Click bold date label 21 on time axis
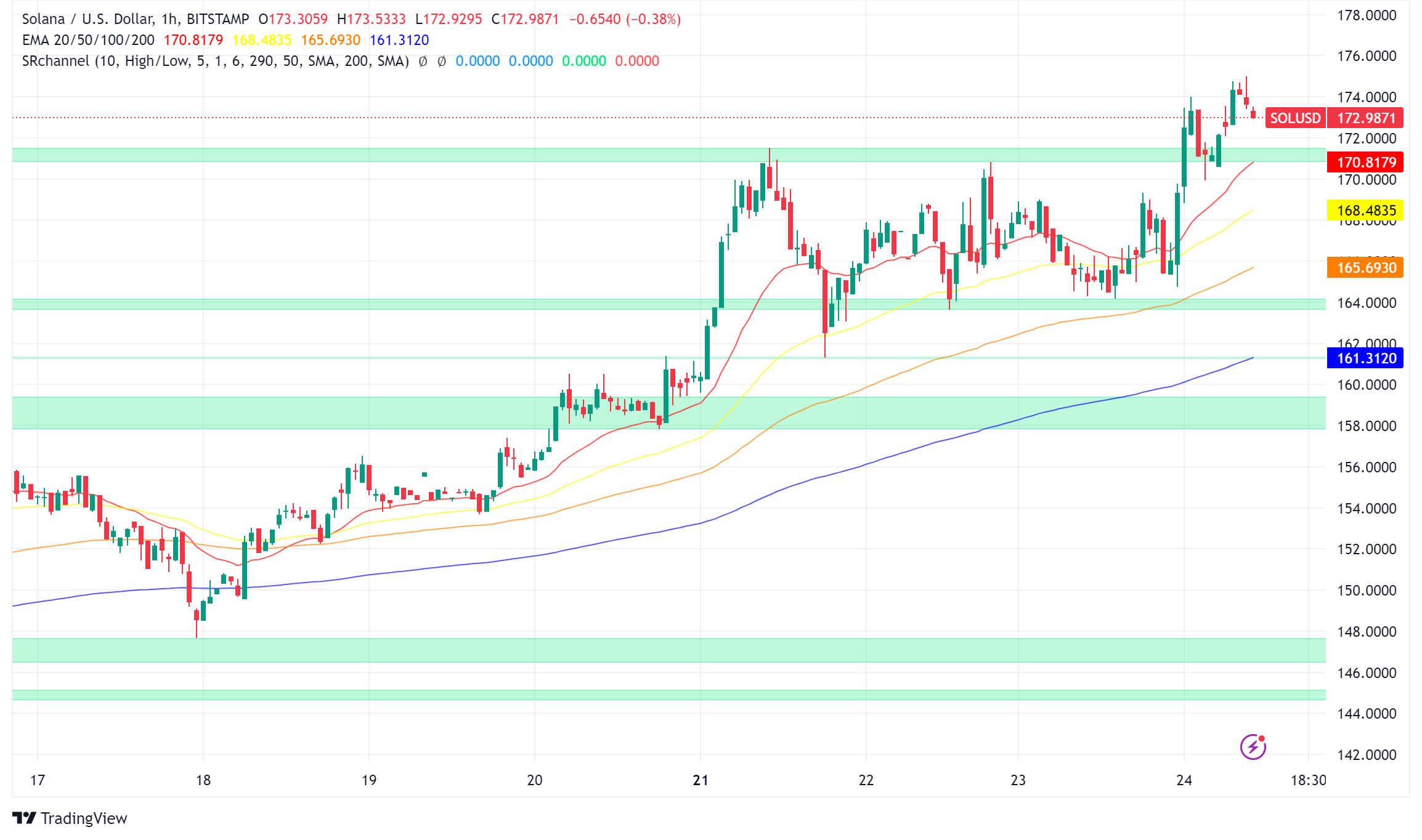Screen dimensions: 1422x840 tap(701, 780)
